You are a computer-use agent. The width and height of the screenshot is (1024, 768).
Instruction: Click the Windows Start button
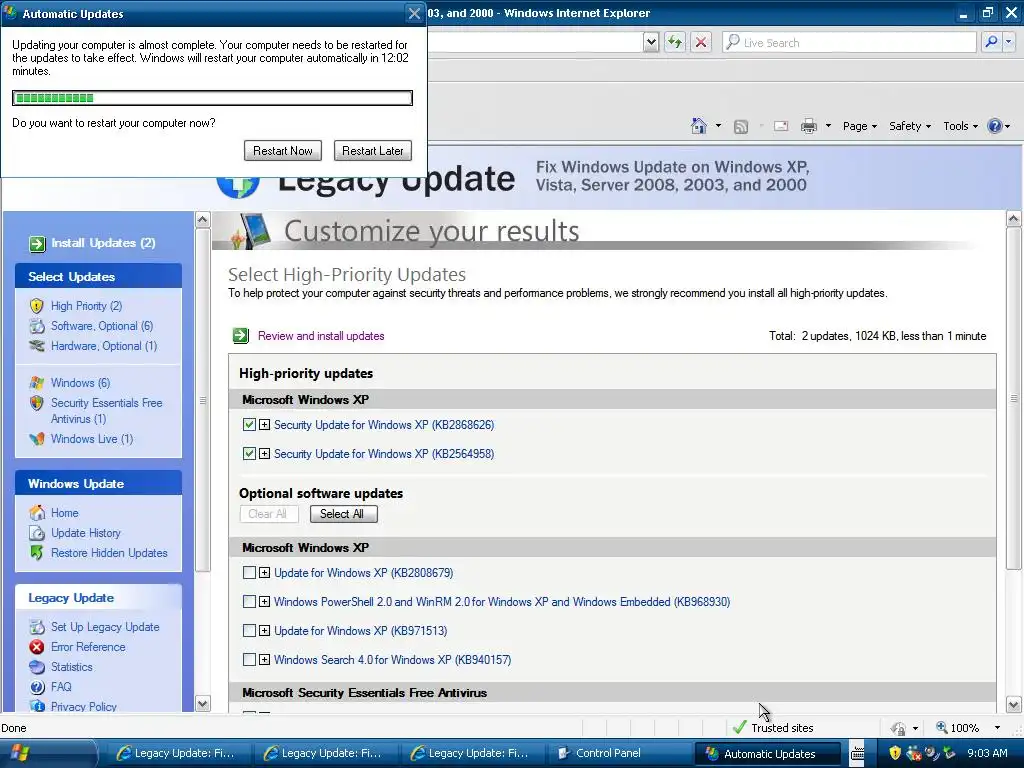coord(48,753)
